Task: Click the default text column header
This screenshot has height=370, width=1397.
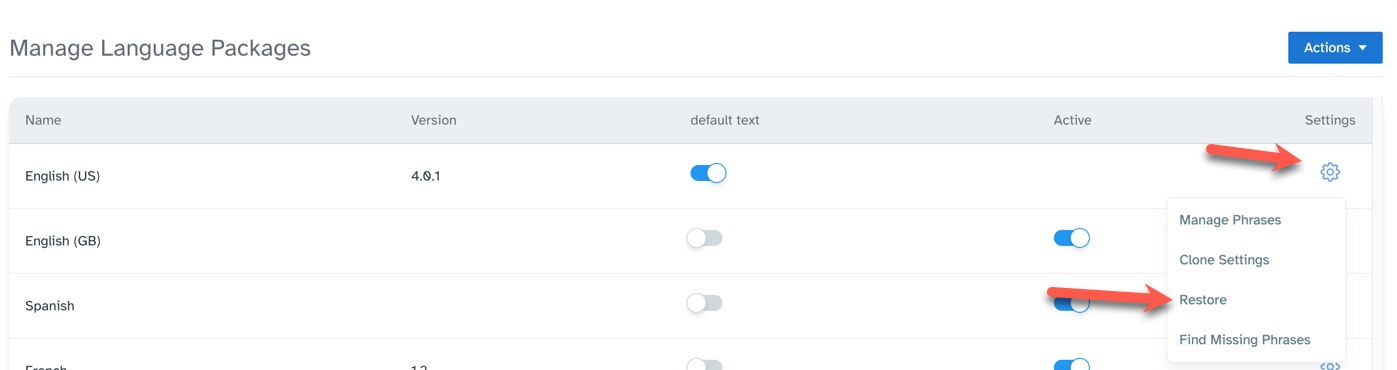Action: tap(724, 120)
